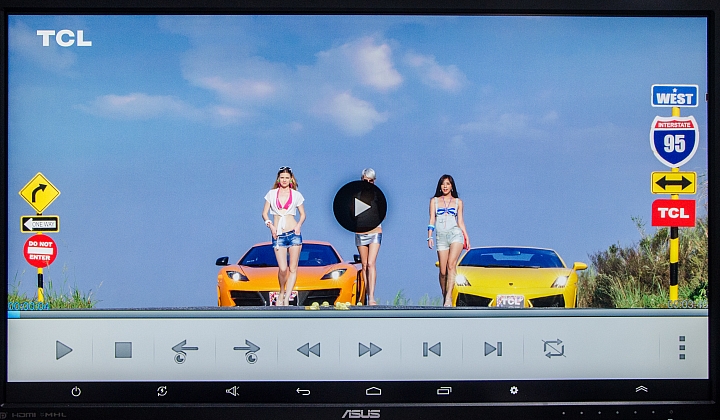Skip to the next track
Screen dimensions: 720x420
(x=493, y=349)
